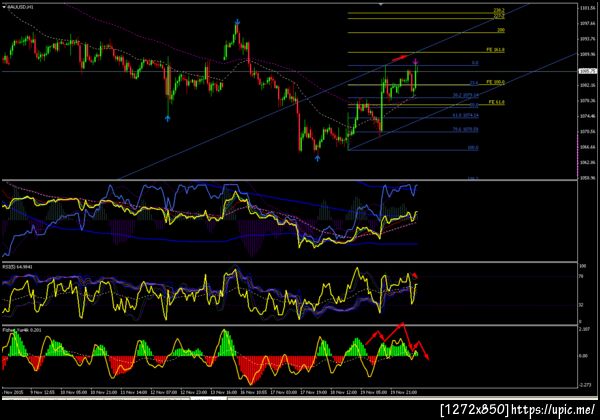The width and height of the screenshot is (600, 420).
Task: Click the 0.0 Fibonacci retracement label
Action: pos(474,62)
